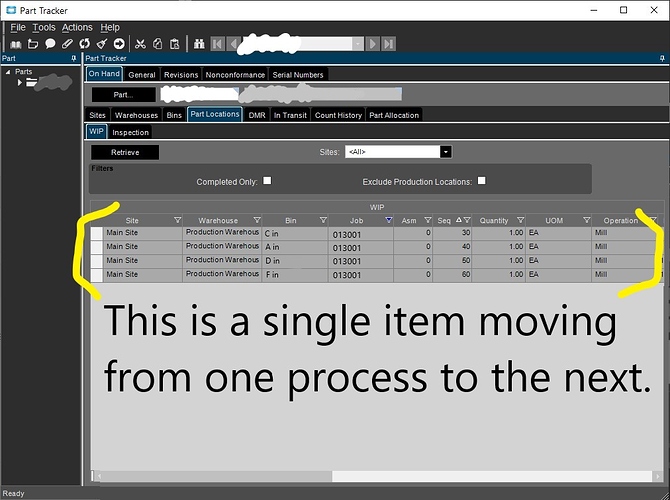Screen dimensions: 670x500
Task: Open the Seq column filter
Action: tap(467, 220)
